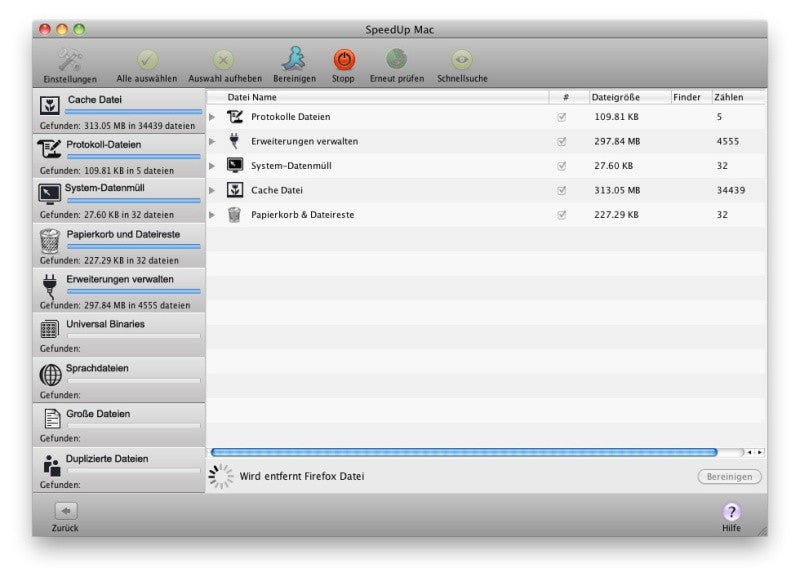
Task: Click the Sprachdateien globe icon
Action: click(x=51, y=375)
